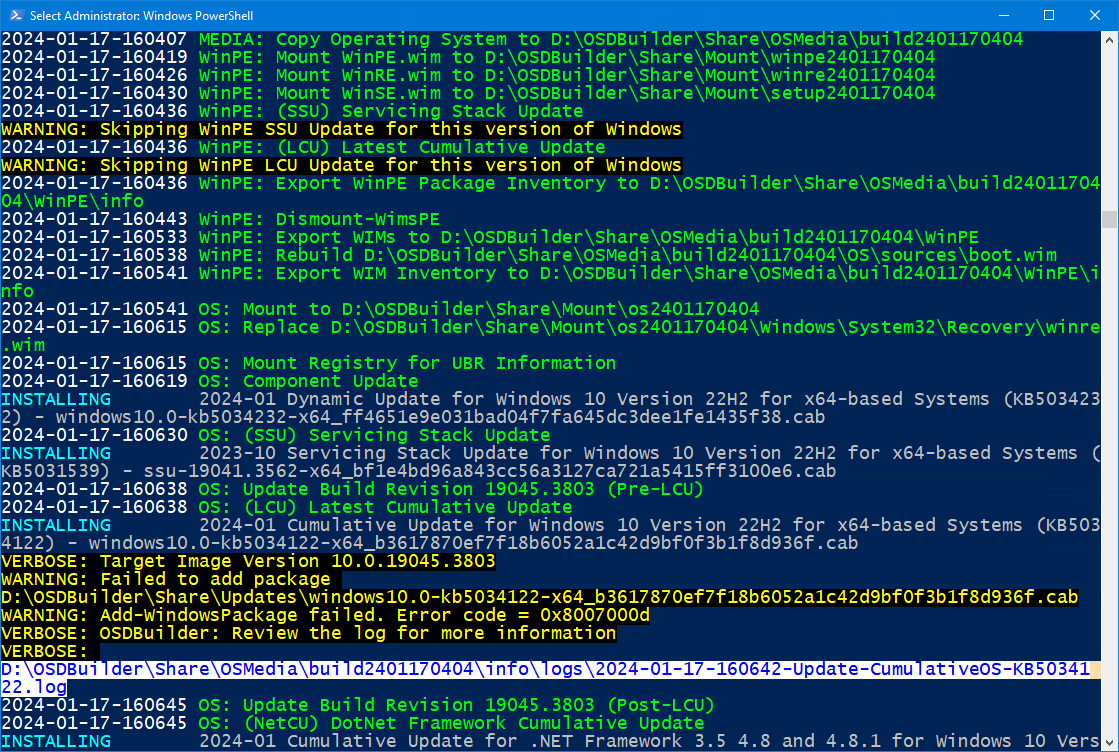
Task: Click 'OS: (LCU) Latest Cumulative Update' line
Action: 287,507
